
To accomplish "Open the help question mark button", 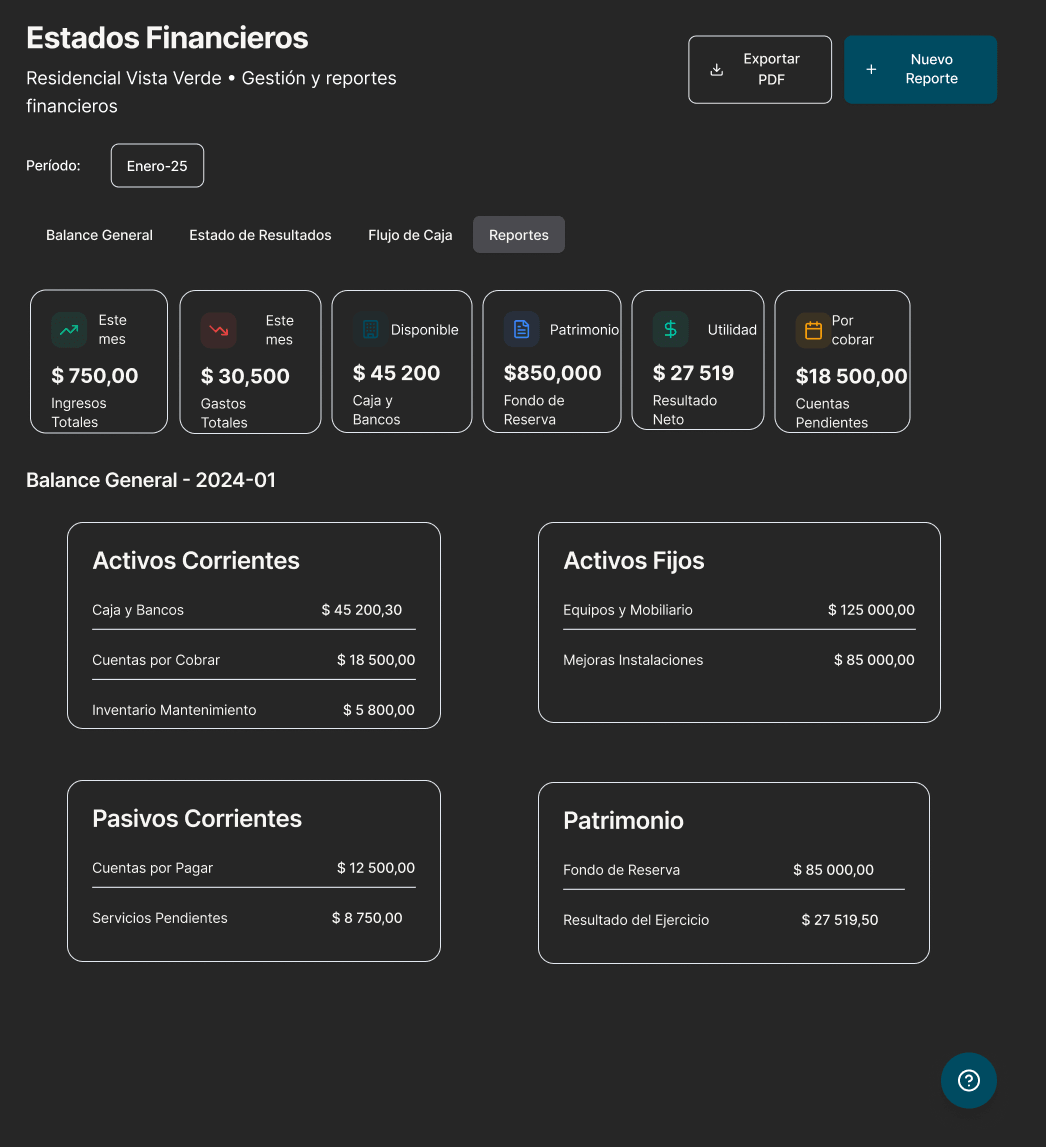I will click(968, 1080).
